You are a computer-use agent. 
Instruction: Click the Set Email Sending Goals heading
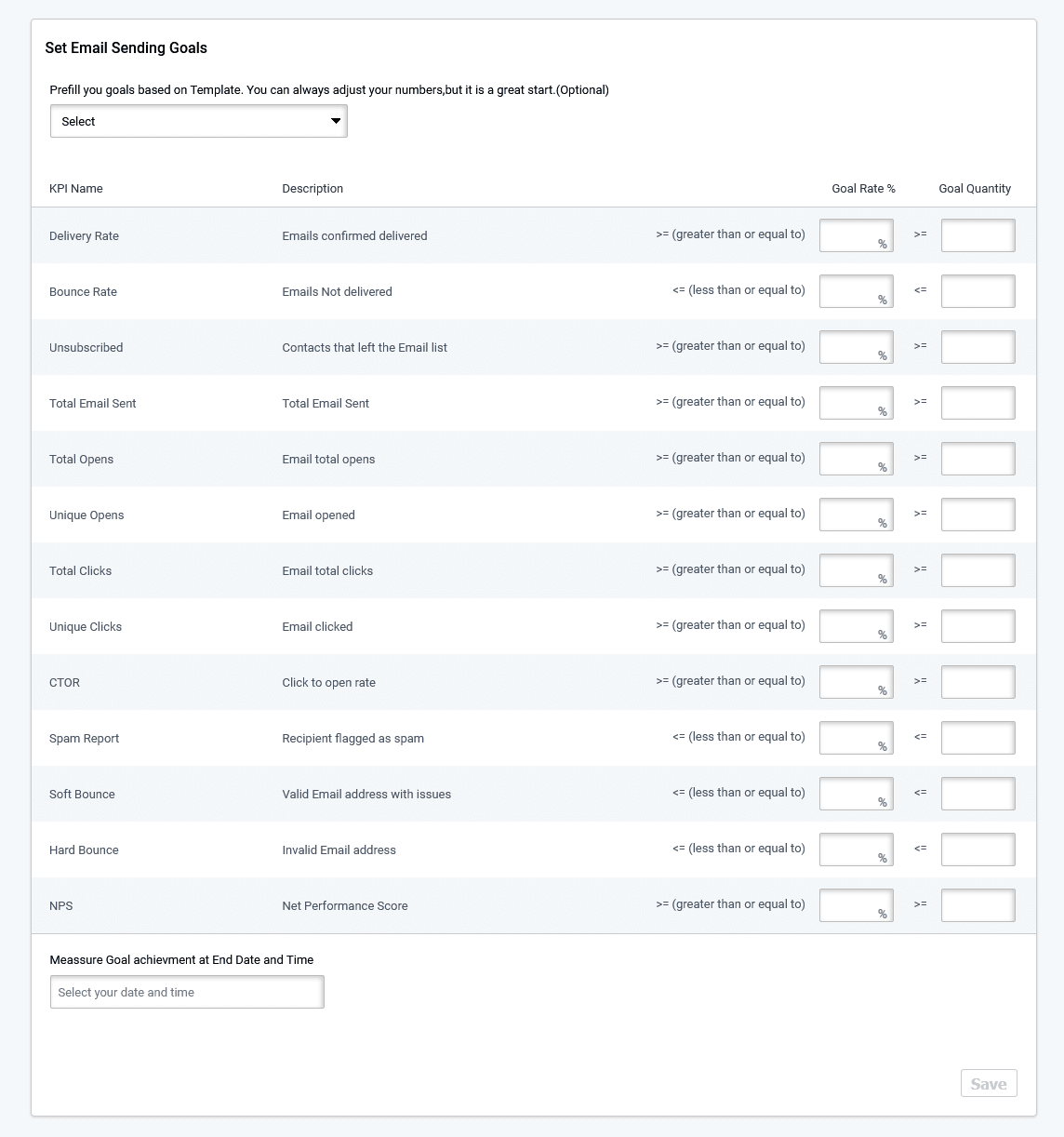pyautogui.click(x=126, y=47)
